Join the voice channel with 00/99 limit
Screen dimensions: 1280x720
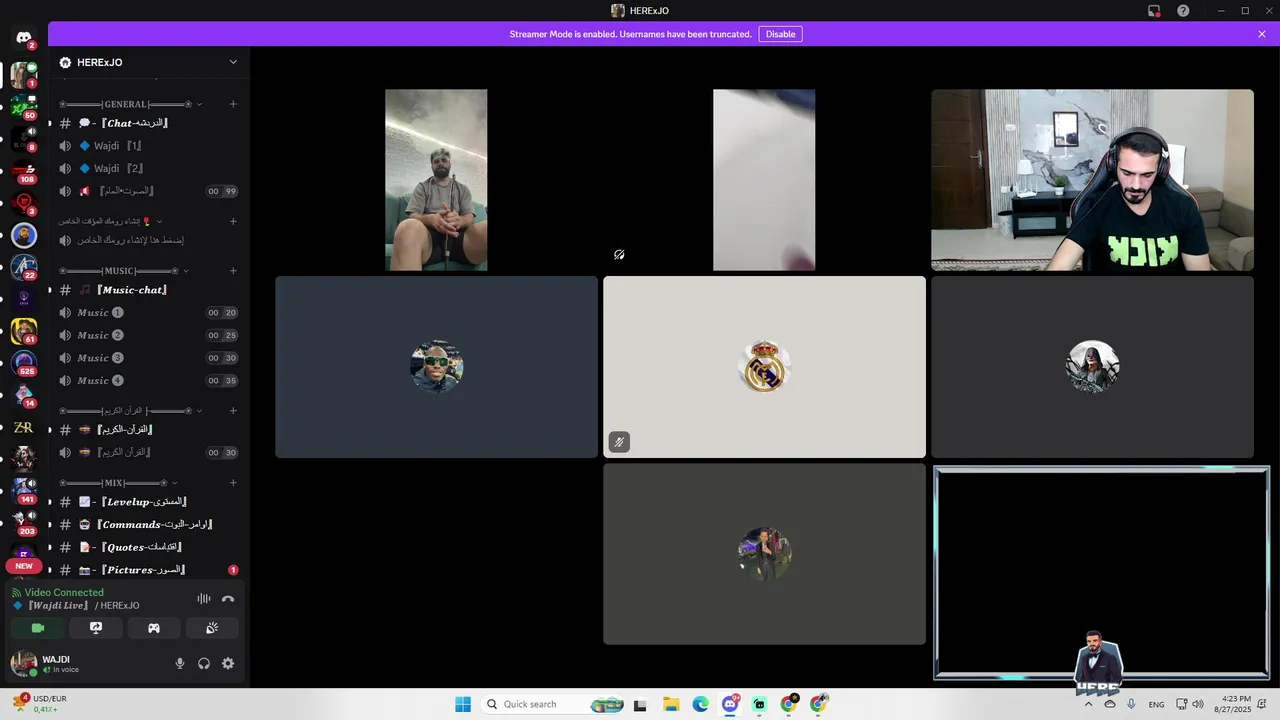149,191
